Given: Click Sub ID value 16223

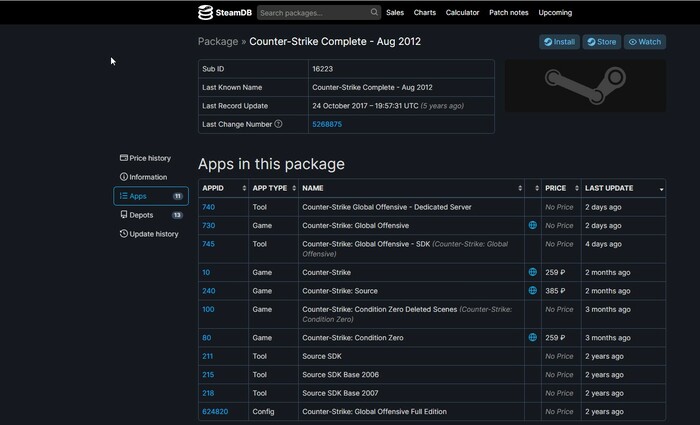Looking at the screenshot, I should tap(322, 69).
